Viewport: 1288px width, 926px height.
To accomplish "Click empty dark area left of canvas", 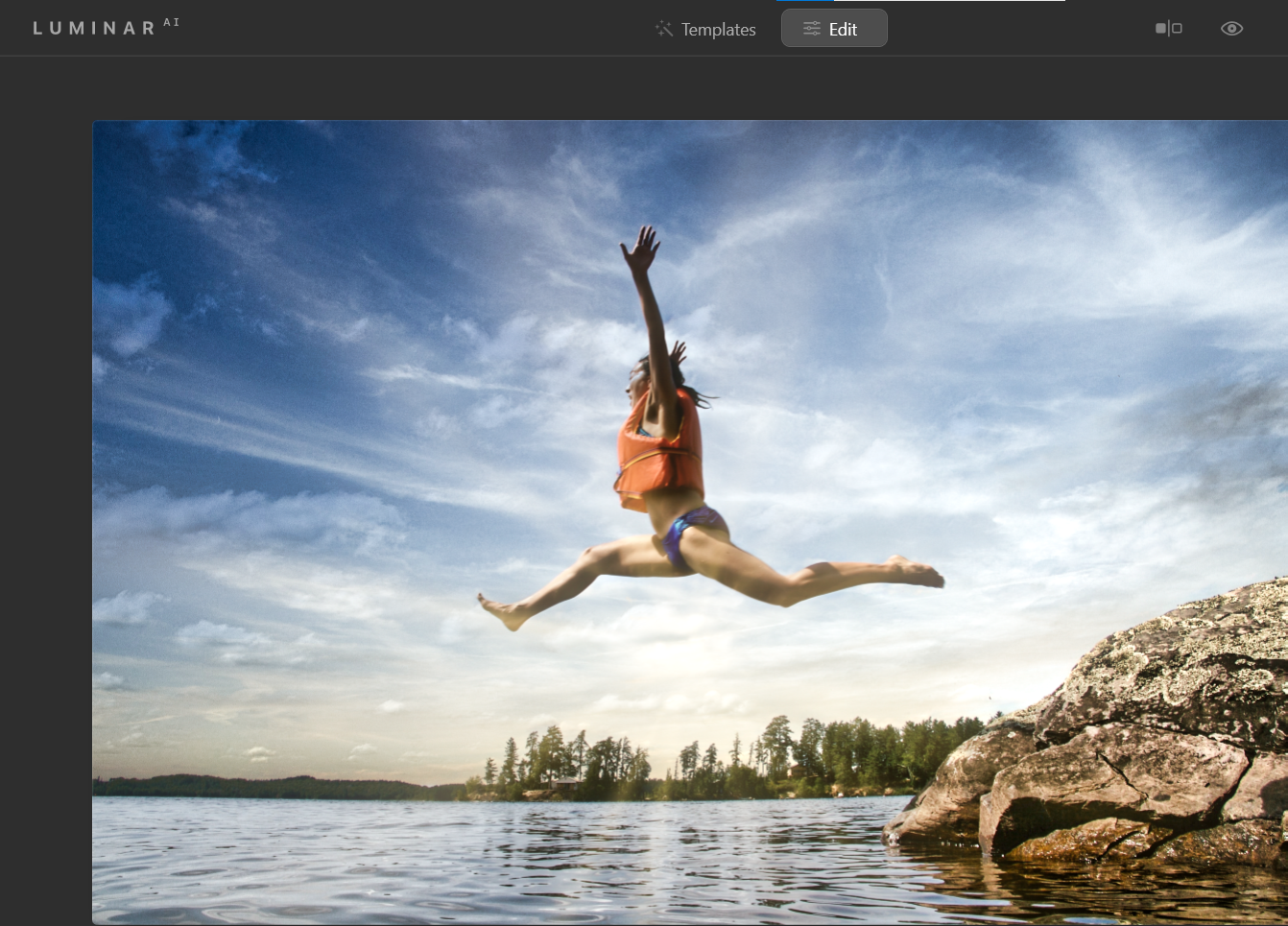I will click(x=45, y=480).
